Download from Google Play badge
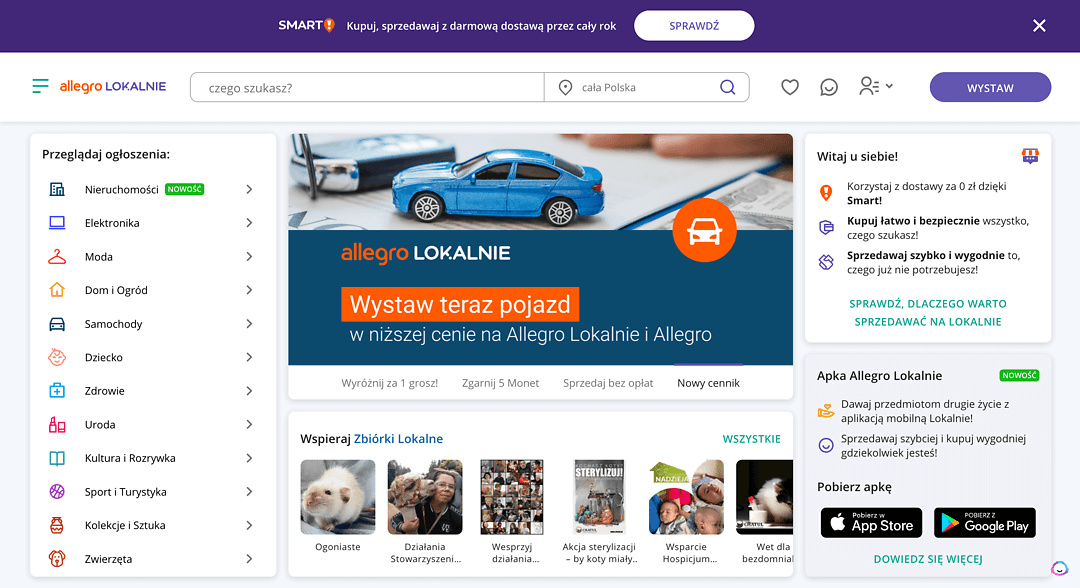This screenshot has height=588, width=1080. tap(985, 523)
